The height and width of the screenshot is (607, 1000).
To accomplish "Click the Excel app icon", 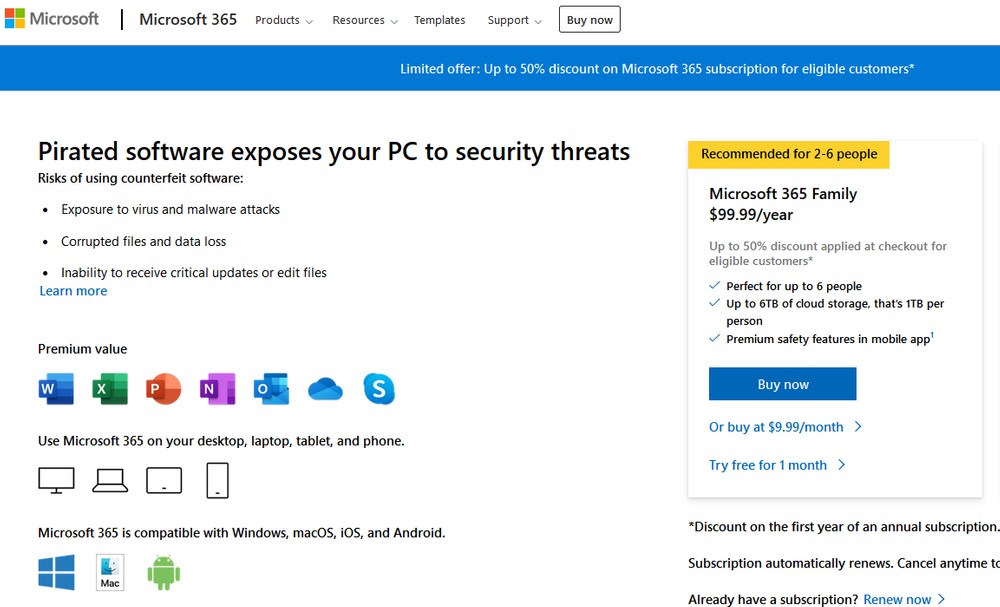I will pyautogui.click(x=110, y=388).
